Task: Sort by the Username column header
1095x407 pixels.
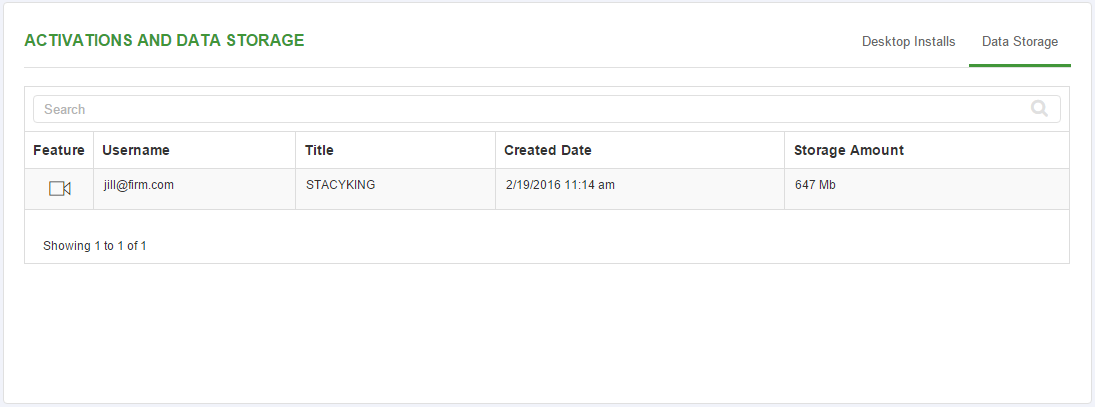Action: point(135,150)
